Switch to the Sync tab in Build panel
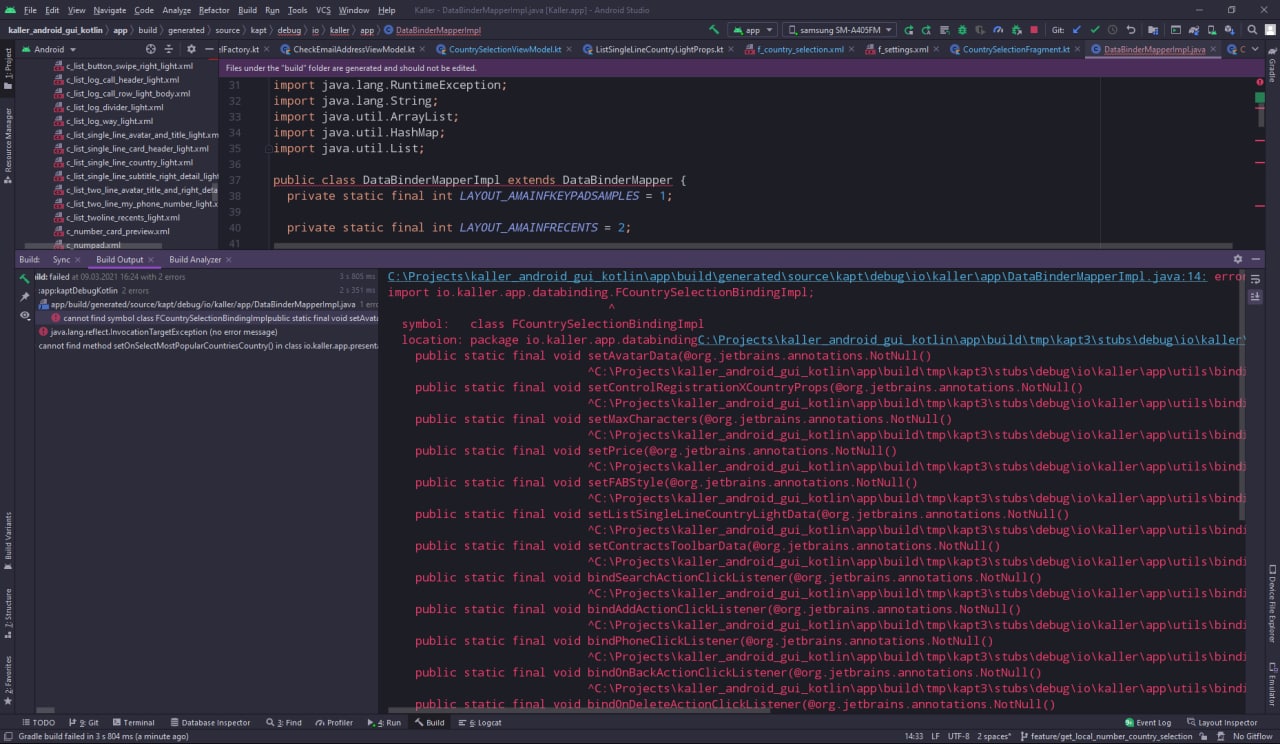 point(62,259)
